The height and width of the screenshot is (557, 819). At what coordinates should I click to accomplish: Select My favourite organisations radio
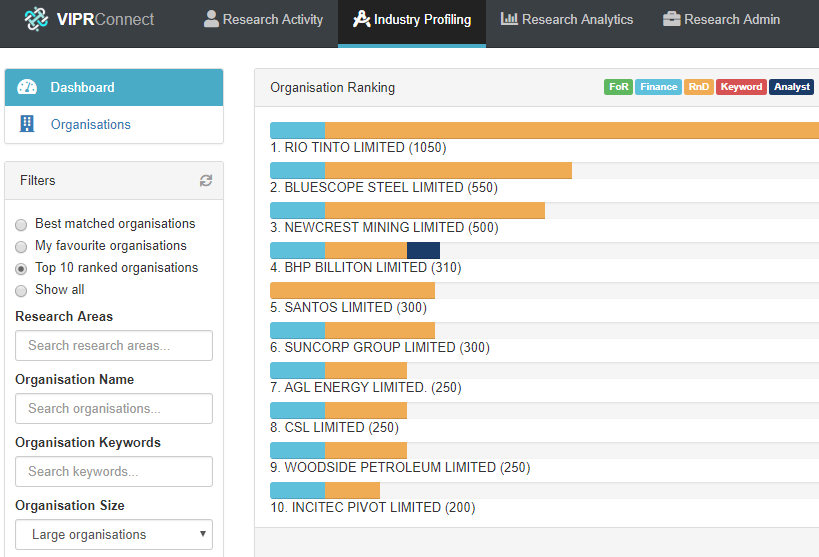coord(21,247)
